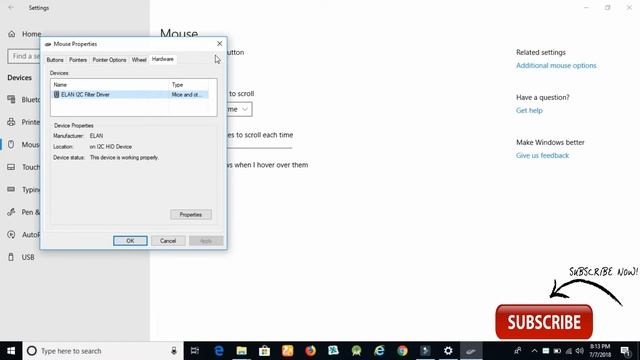This screenshot has width=640, height=360.
Task: Open USB settings in sidebar
Action: (21, 257)
